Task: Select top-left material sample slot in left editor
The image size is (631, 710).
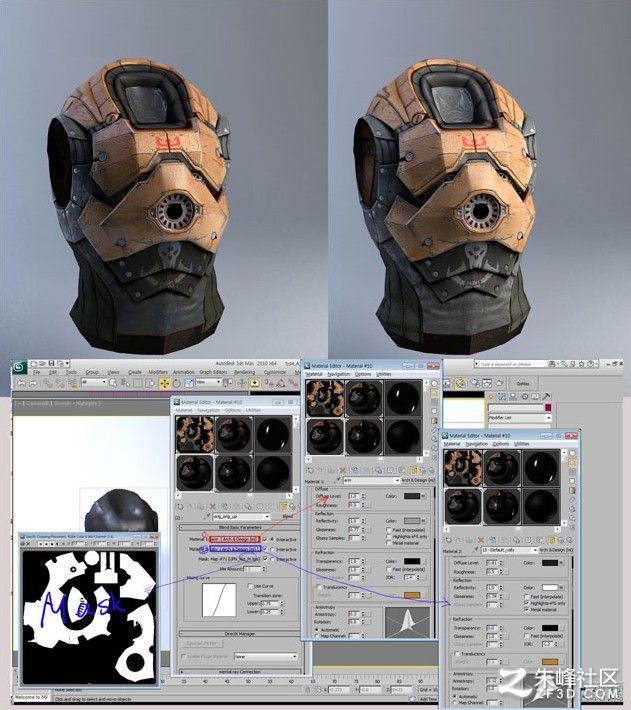Action: (195, 434)
